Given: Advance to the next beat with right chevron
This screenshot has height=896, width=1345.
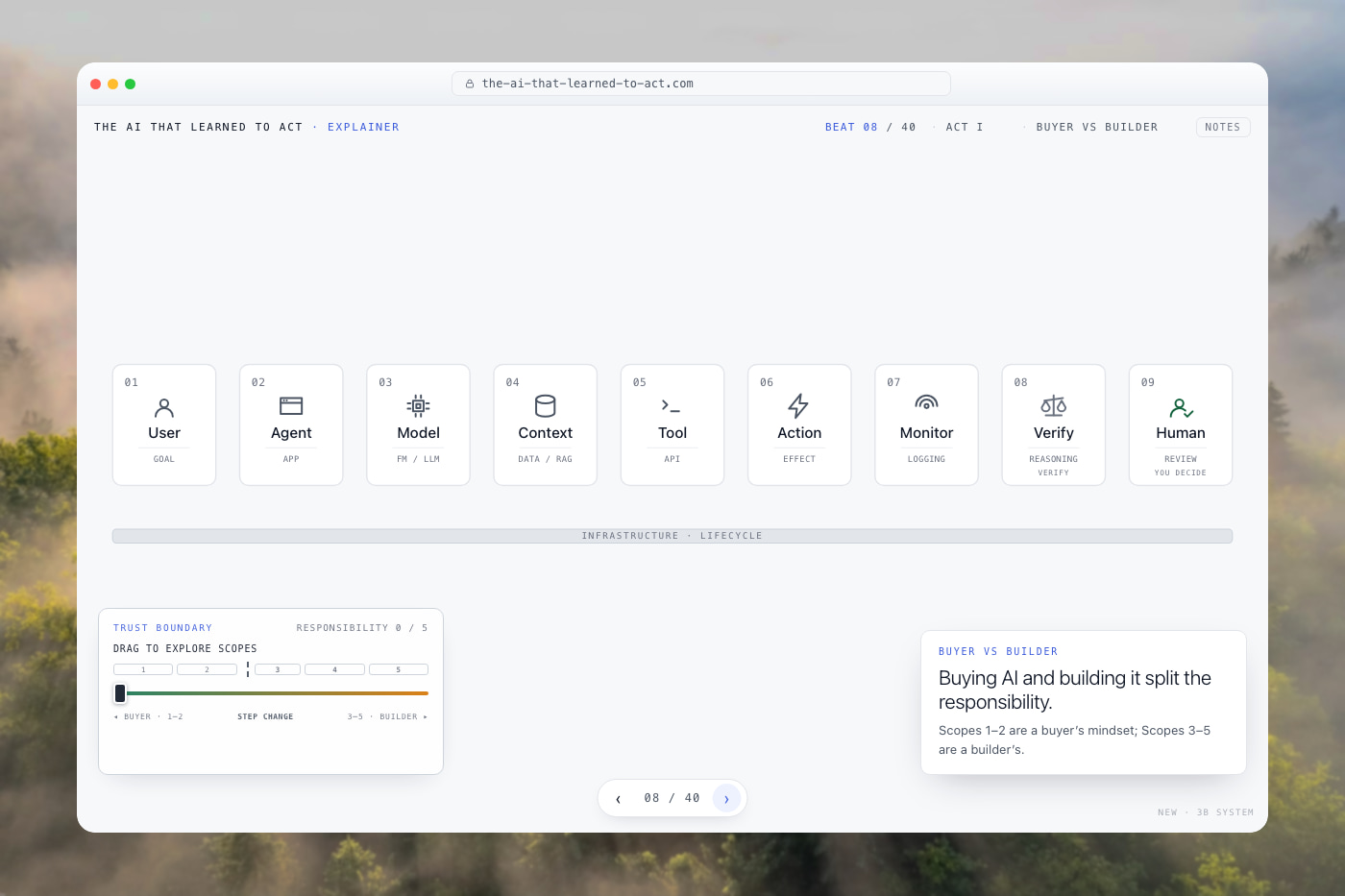Looking at the screenshot, I should coord(726,798).
